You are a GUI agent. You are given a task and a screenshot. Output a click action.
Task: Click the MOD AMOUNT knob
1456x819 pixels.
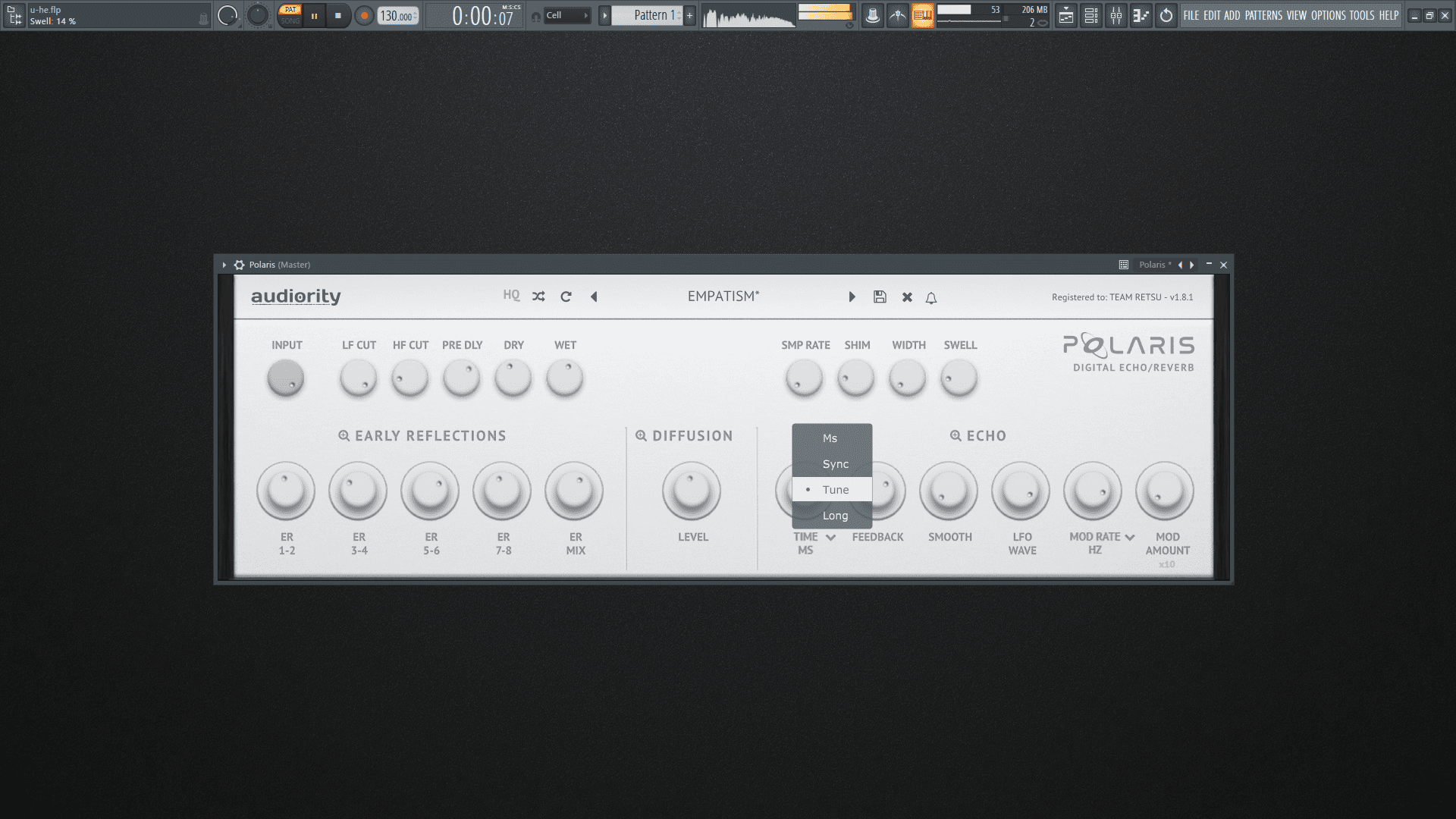[x=1165, y=491]
